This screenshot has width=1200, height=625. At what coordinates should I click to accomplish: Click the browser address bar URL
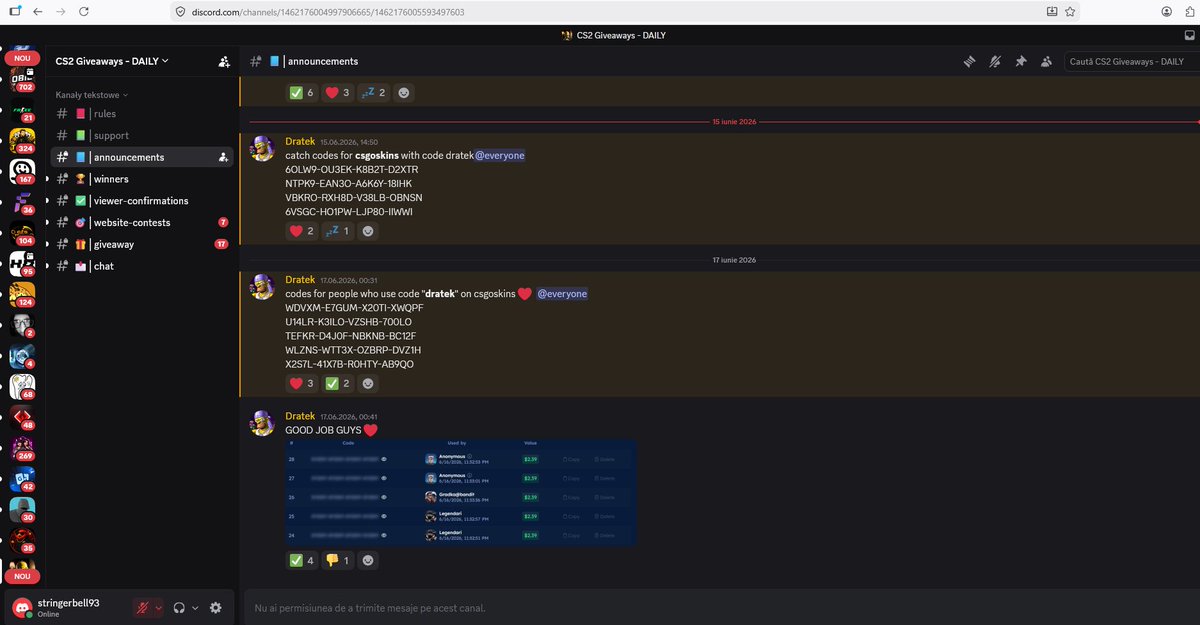click(327, 12)
